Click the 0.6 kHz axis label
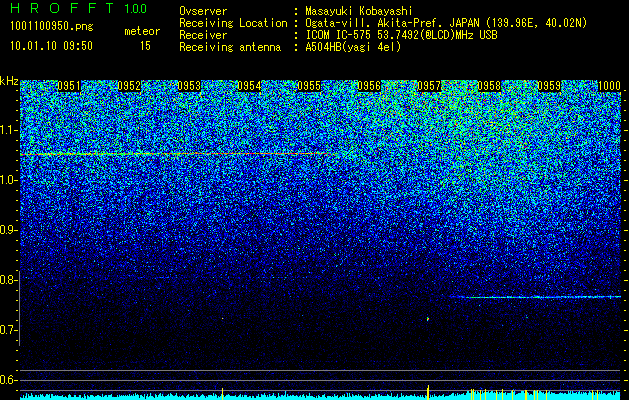629x400 pixels. [9, 380]
